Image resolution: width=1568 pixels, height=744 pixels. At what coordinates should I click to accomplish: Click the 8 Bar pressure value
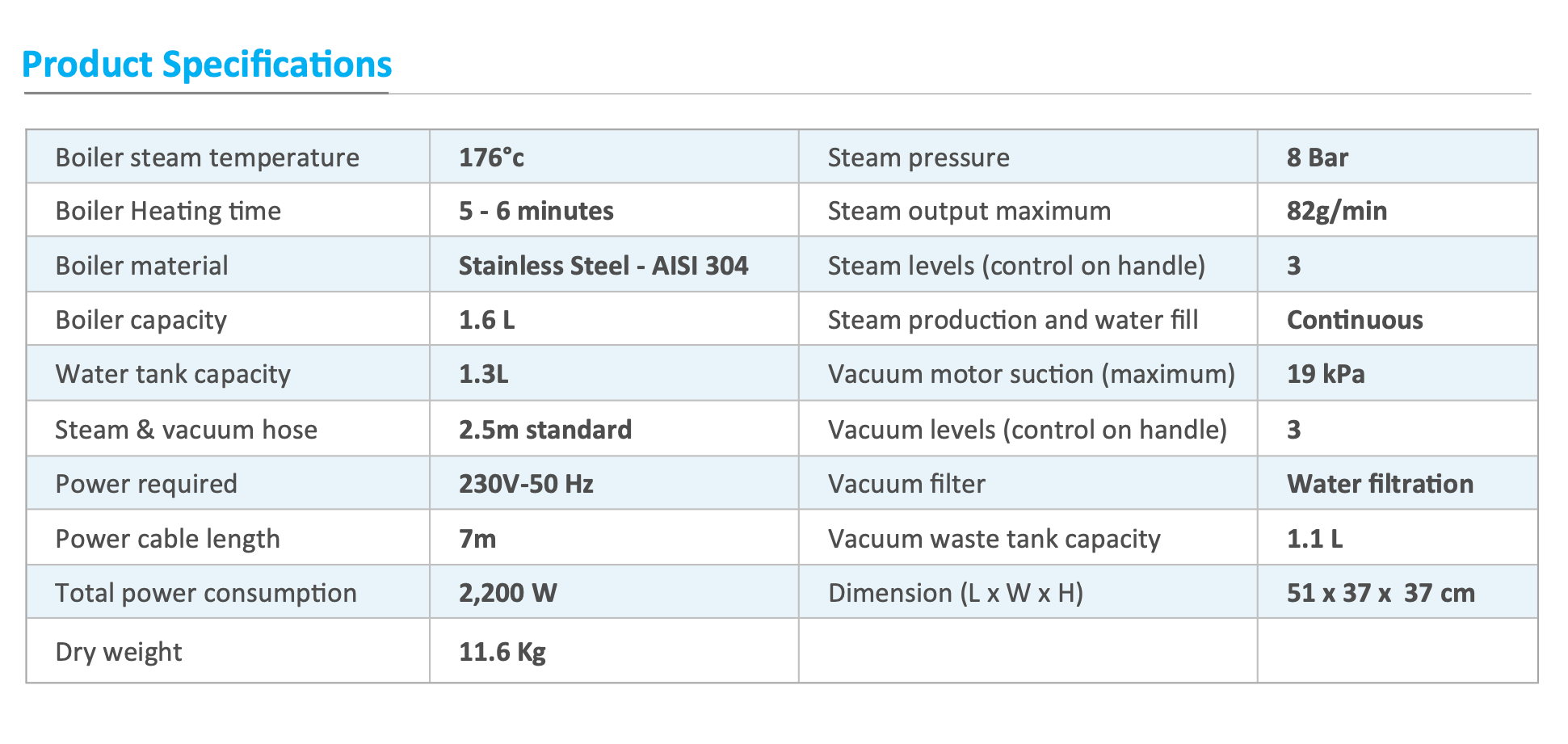tap(1317, 158)
